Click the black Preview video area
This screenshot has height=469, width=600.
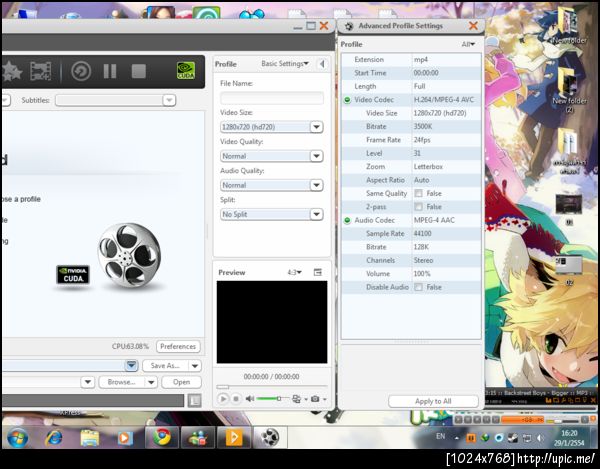(x=272, y=322)
